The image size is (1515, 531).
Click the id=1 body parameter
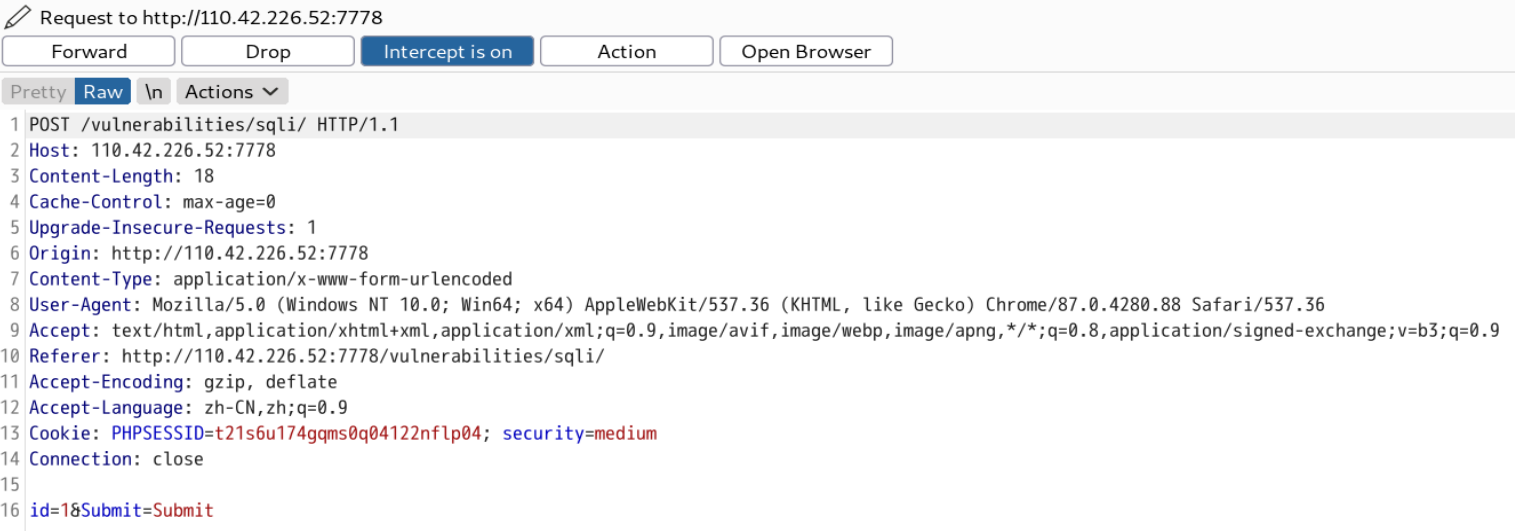point(49,511)
